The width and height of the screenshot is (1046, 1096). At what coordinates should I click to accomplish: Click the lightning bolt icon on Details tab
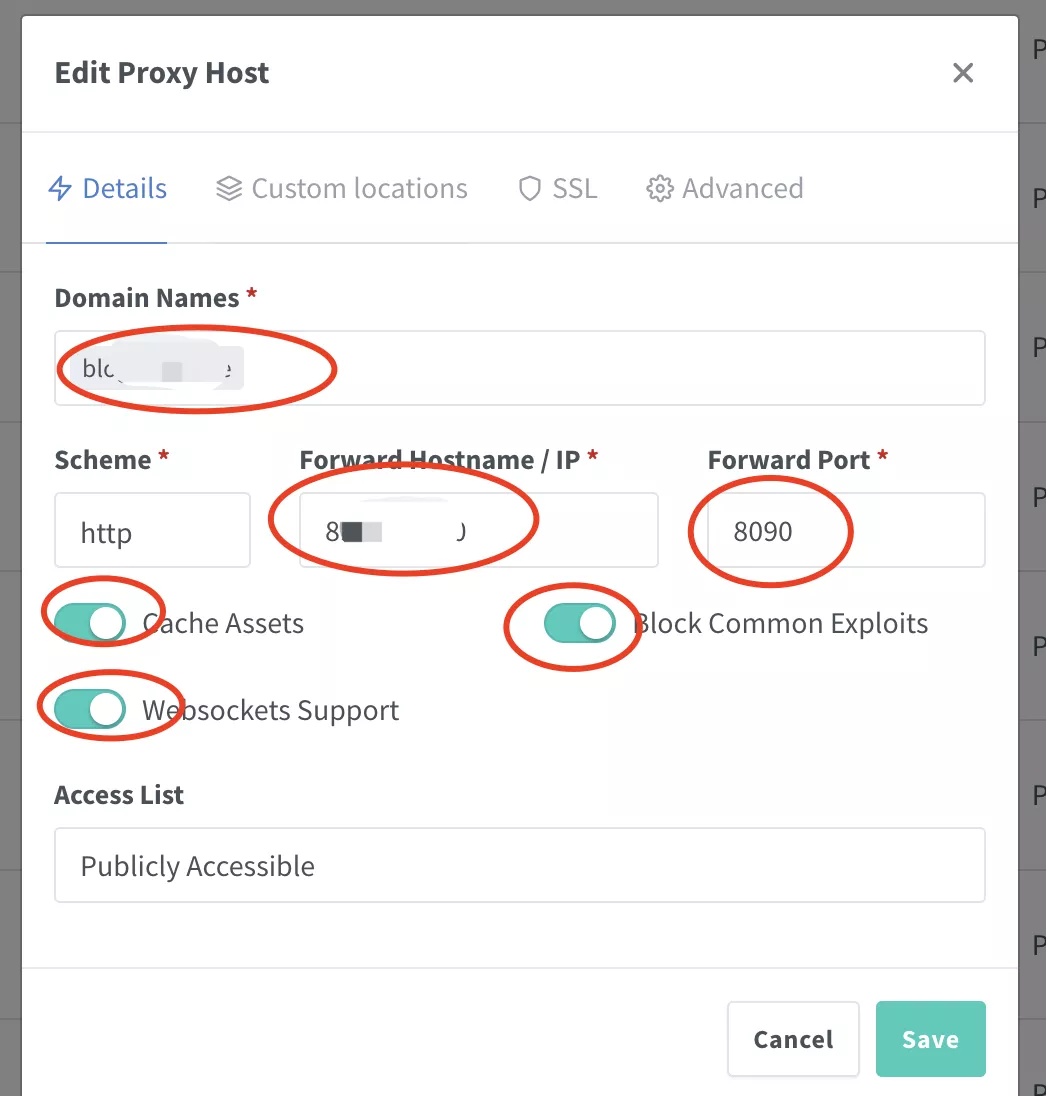(60, 189)
